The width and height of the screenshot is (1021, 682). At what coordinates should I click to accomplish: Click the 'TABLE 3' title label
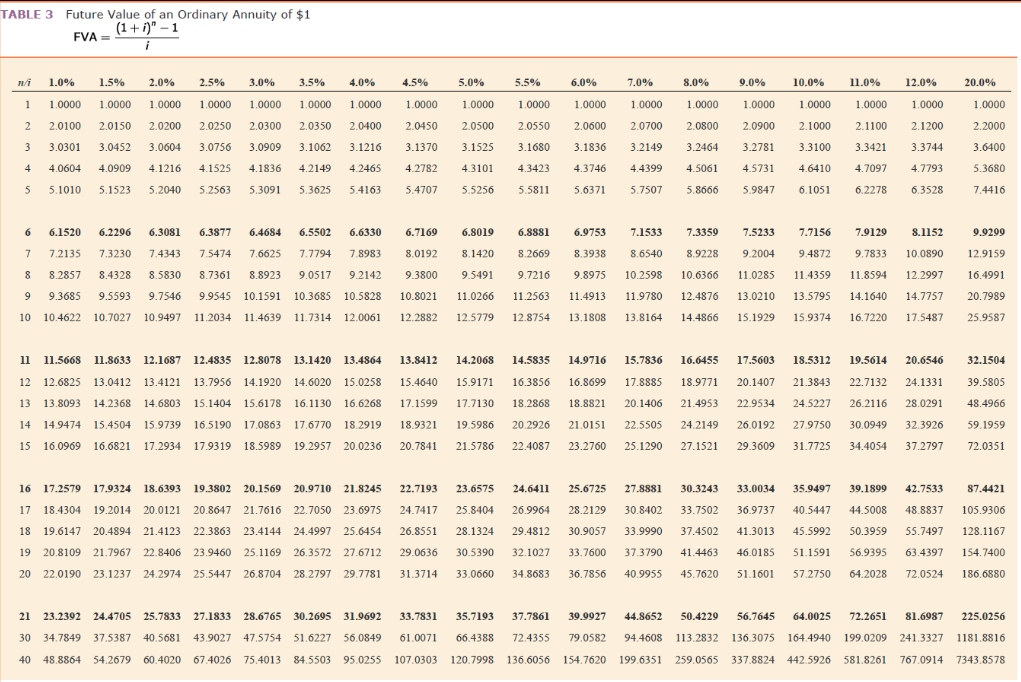coord(27,14)
